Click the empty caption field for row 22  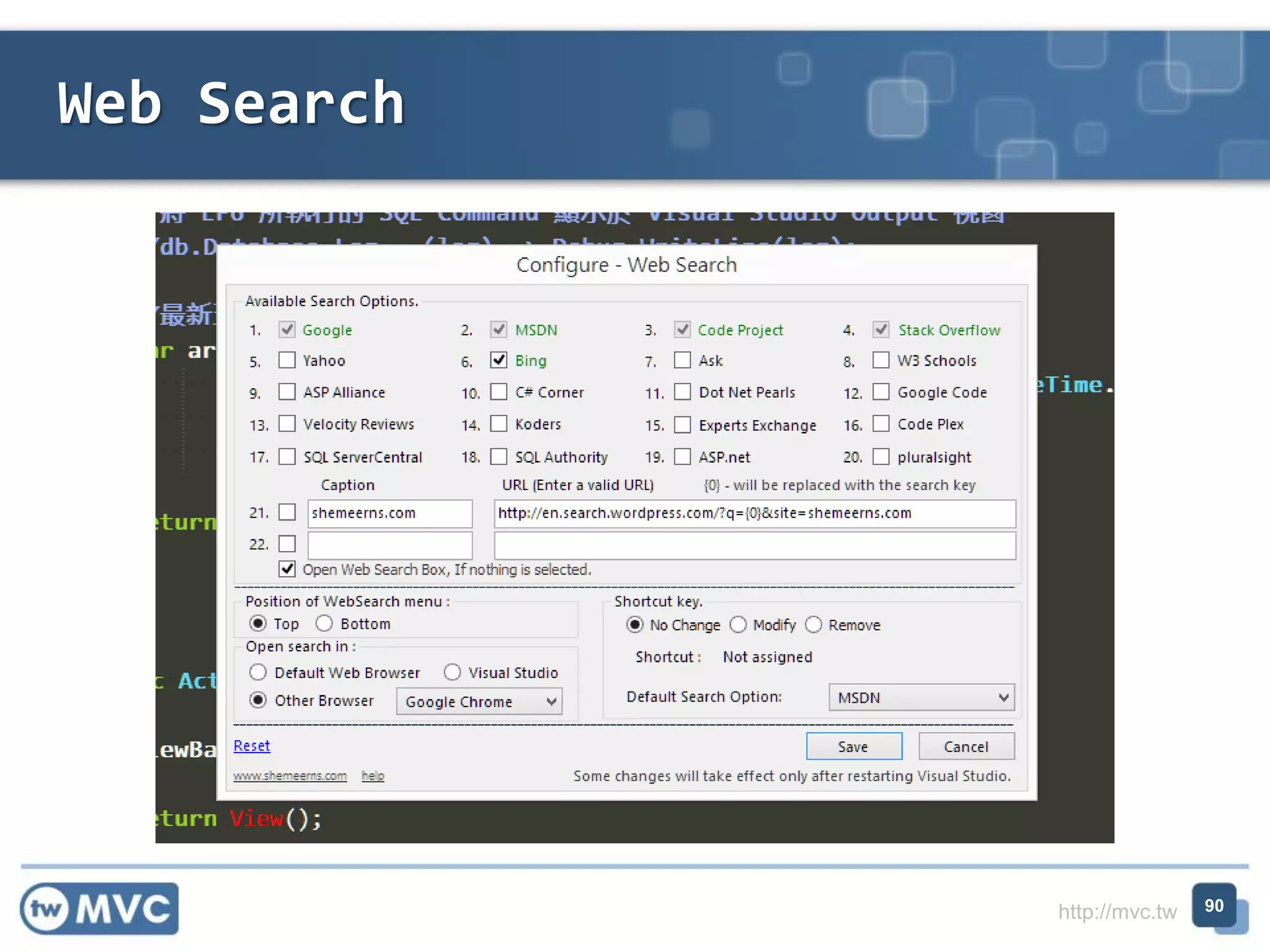click(x=390, y=545)
